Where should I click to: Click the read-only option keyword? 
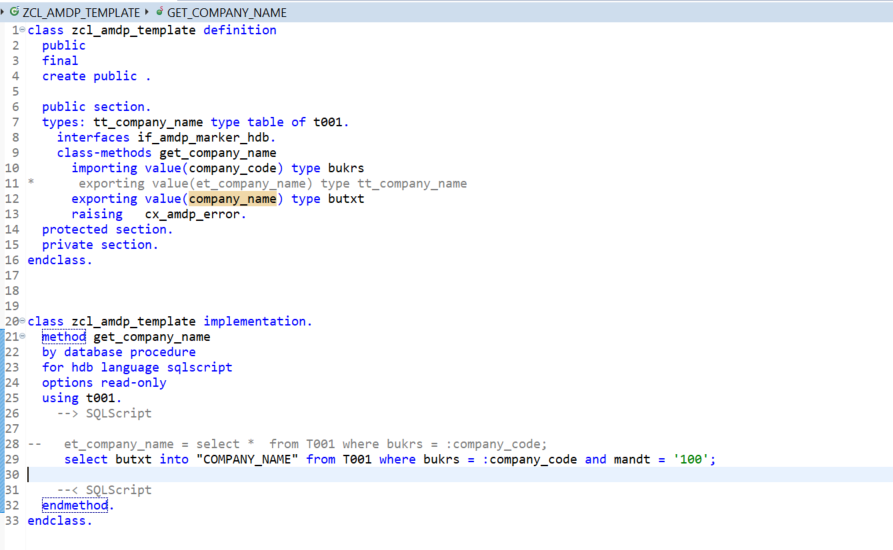click(134, 383)
